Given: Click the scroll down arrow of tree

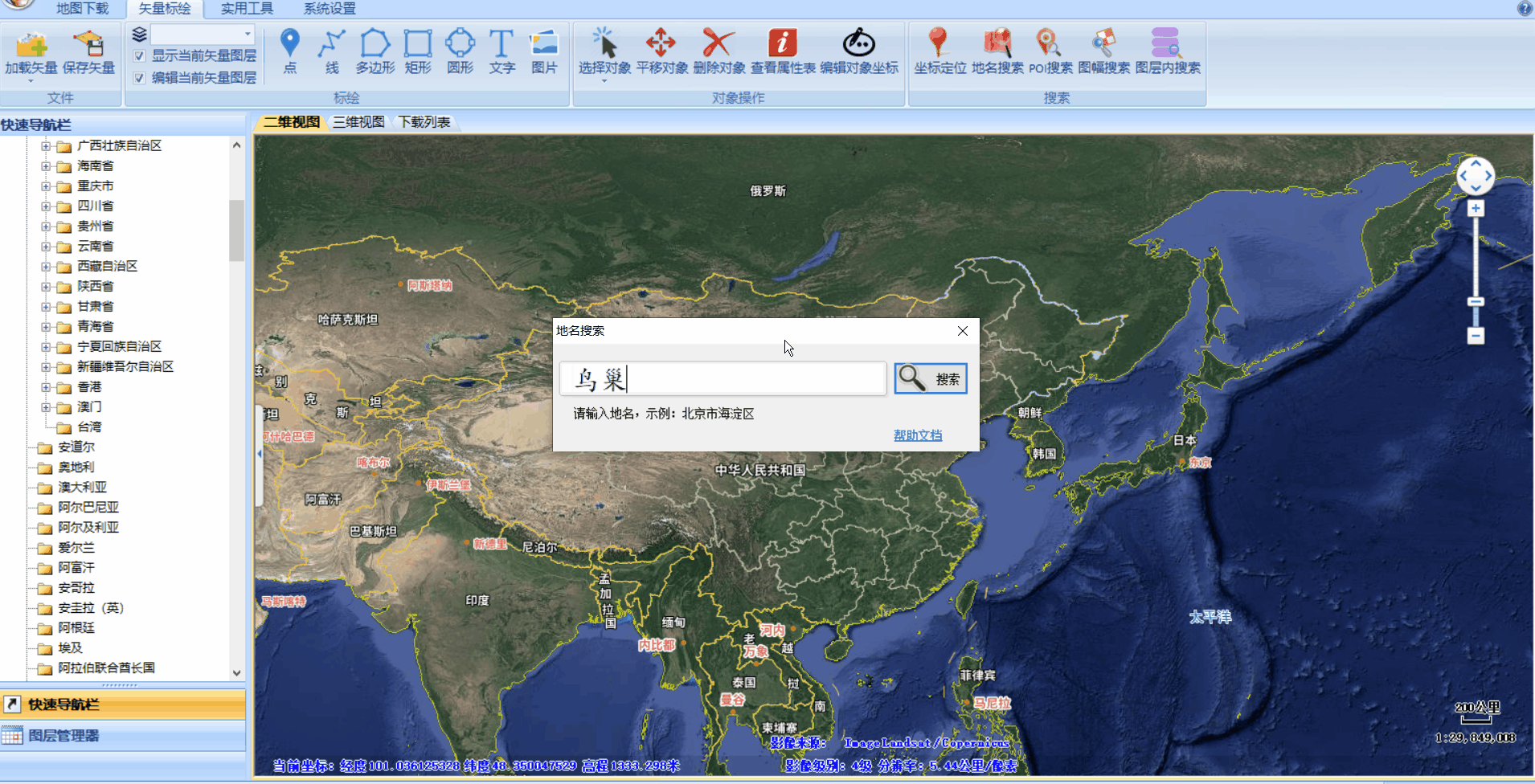Looking at the screenshot, I should click(236, 673).
